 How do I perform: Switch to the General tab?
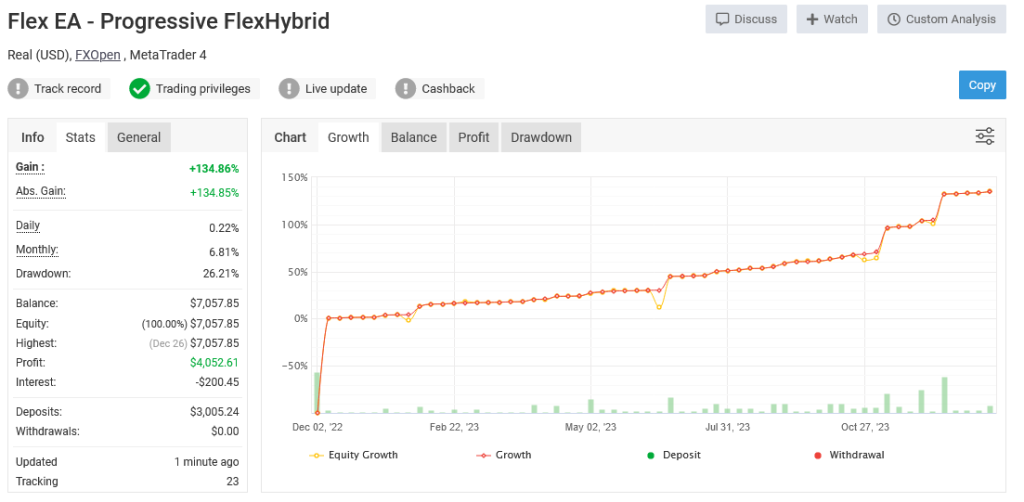coord(139,137)
